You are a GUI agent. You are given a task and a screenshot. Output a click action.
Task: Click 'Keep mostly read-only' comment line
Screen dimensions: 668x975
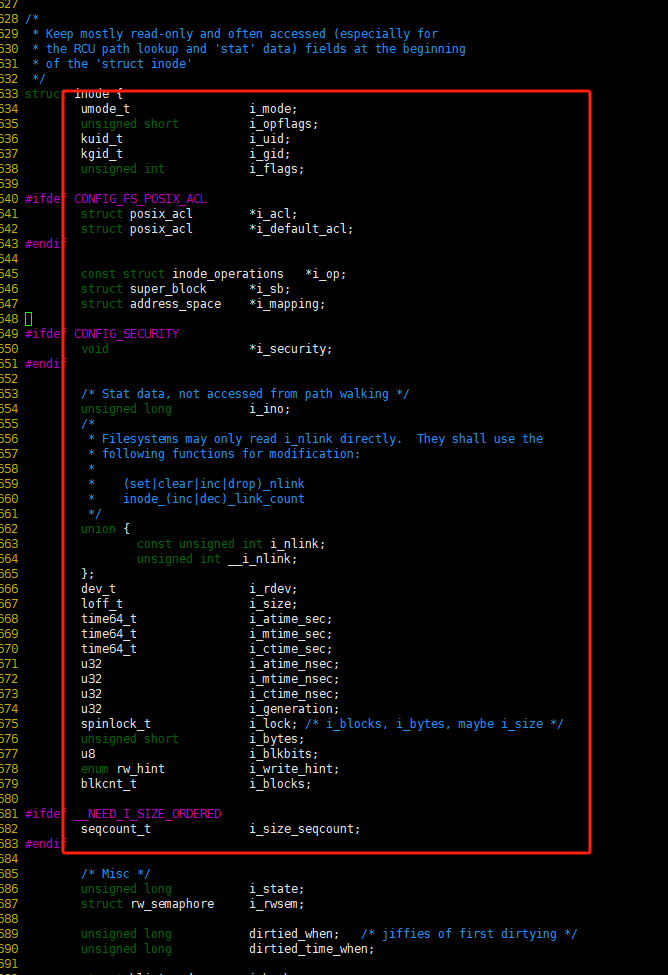pyautogui.click(x=235, y=34)
